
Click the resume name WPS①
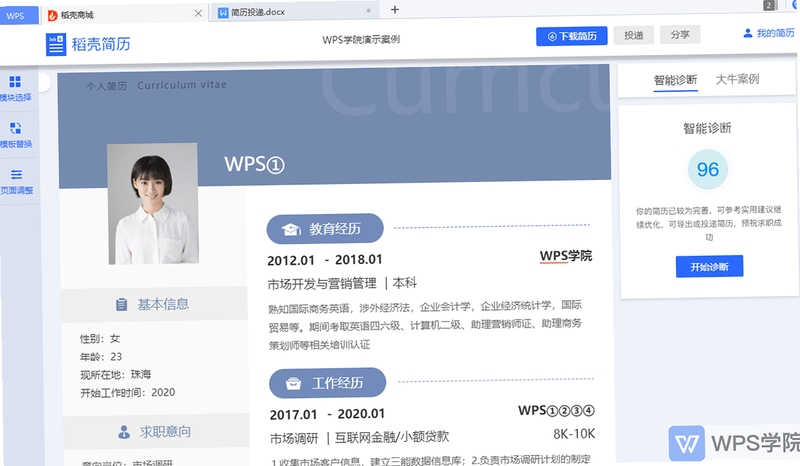tap(254, 164)
